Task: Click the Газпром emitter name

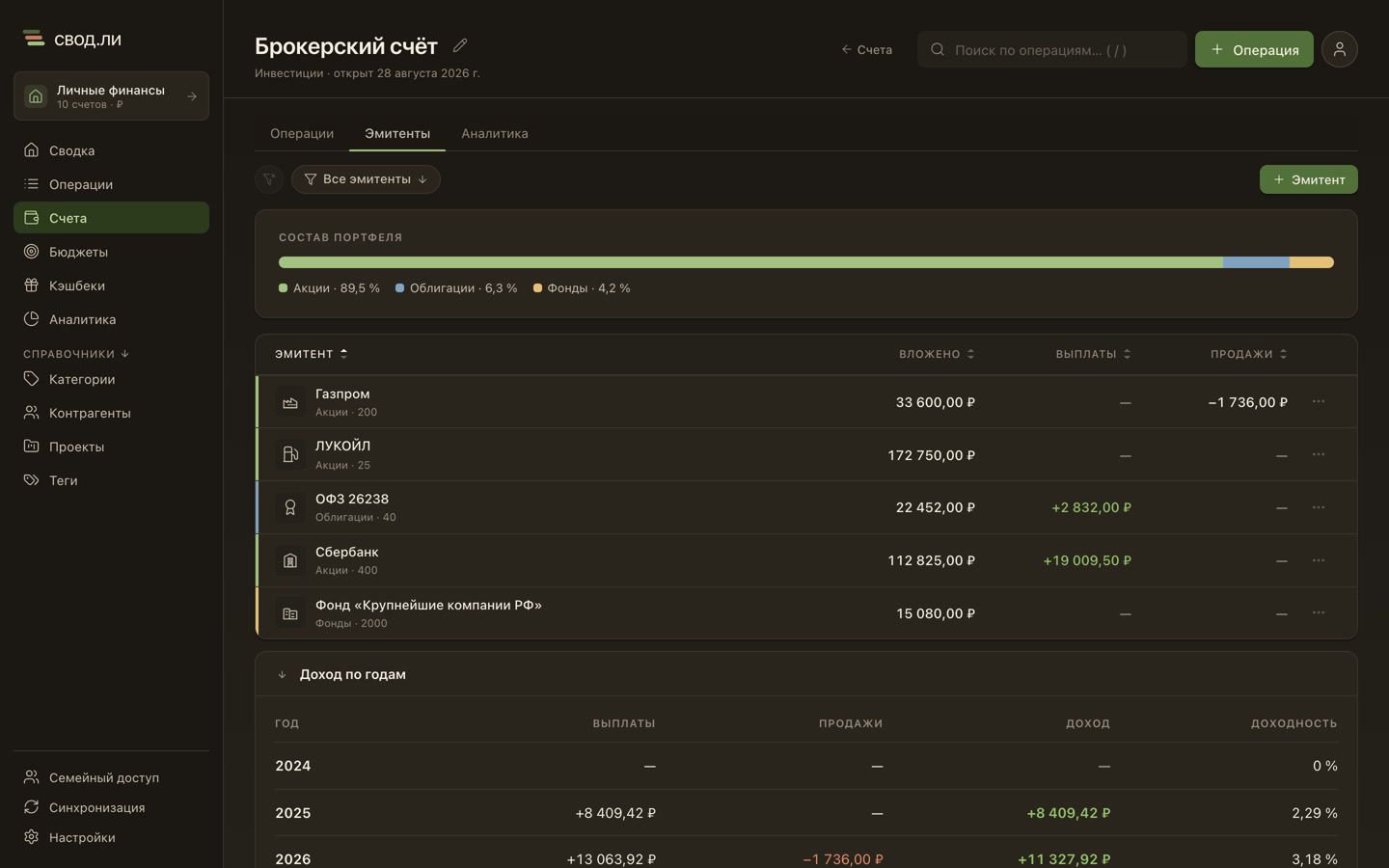Action: tap(342, 393)
